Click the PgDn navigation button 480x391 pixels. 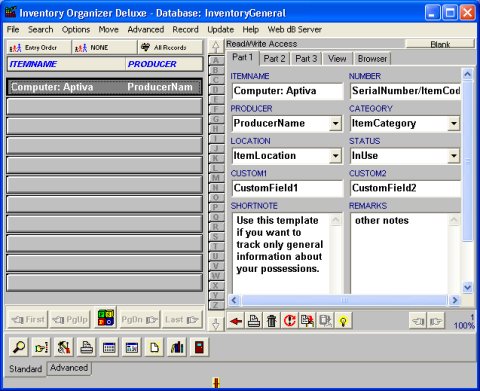140,319
